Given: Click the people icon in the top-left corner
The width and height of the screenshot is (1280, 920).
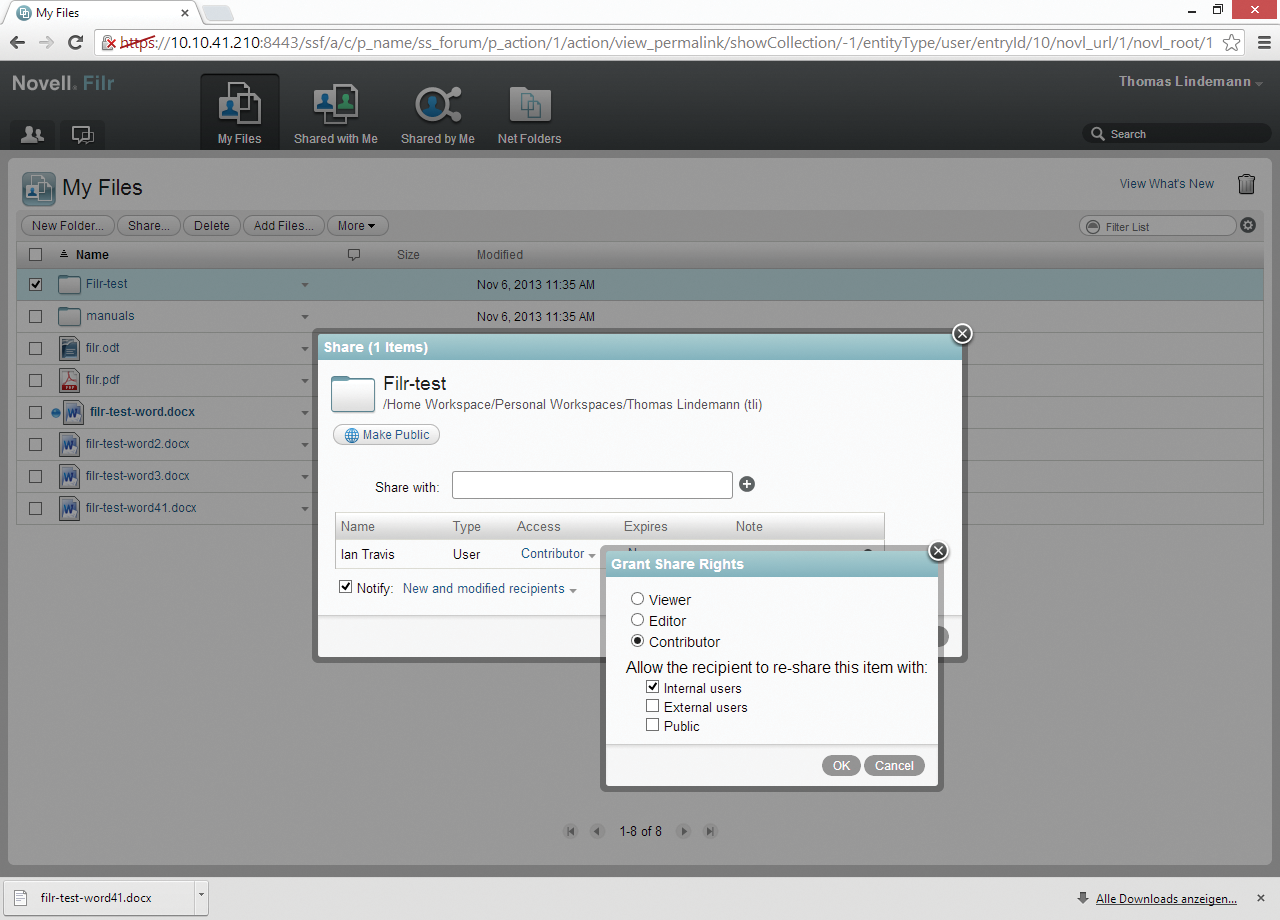Looking at the screenshot, I should click(x=31, y=133).
